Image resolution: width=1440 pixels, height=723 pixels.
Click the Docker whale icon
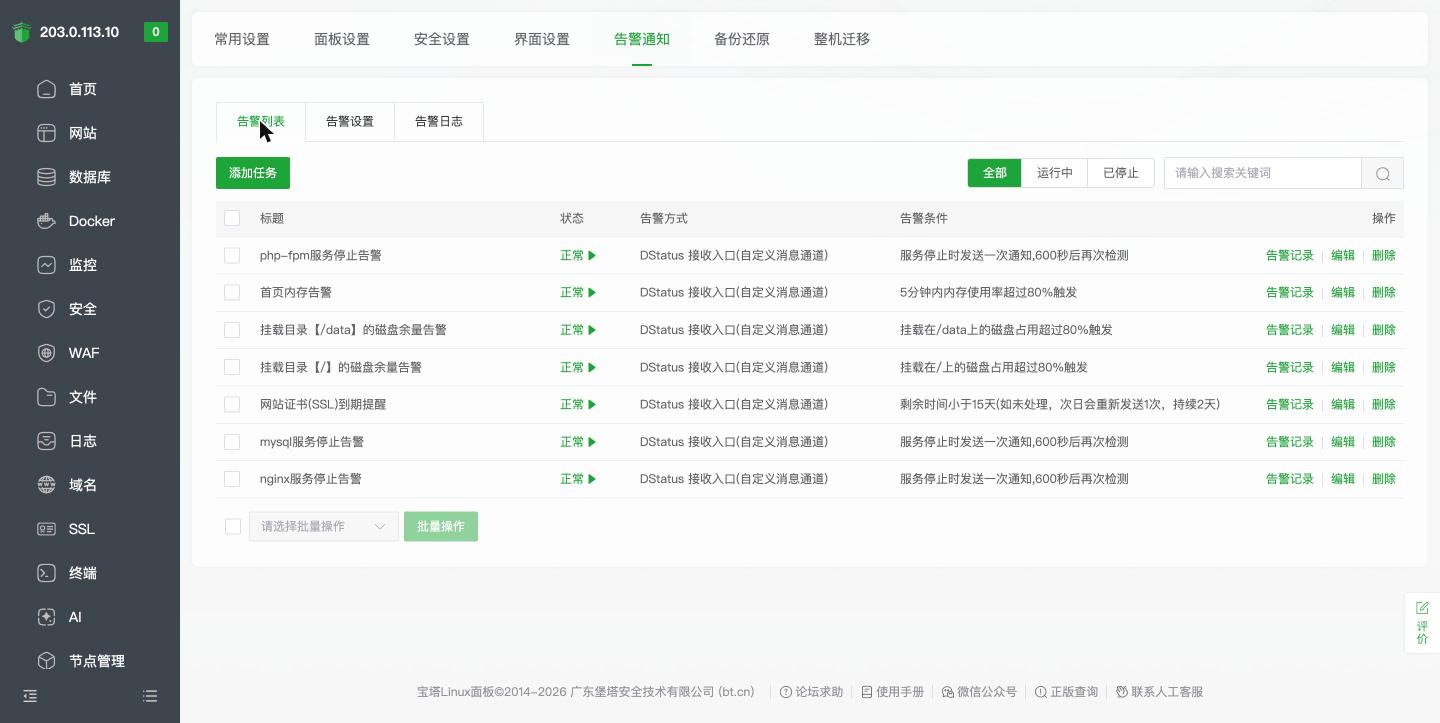[46, 221]
